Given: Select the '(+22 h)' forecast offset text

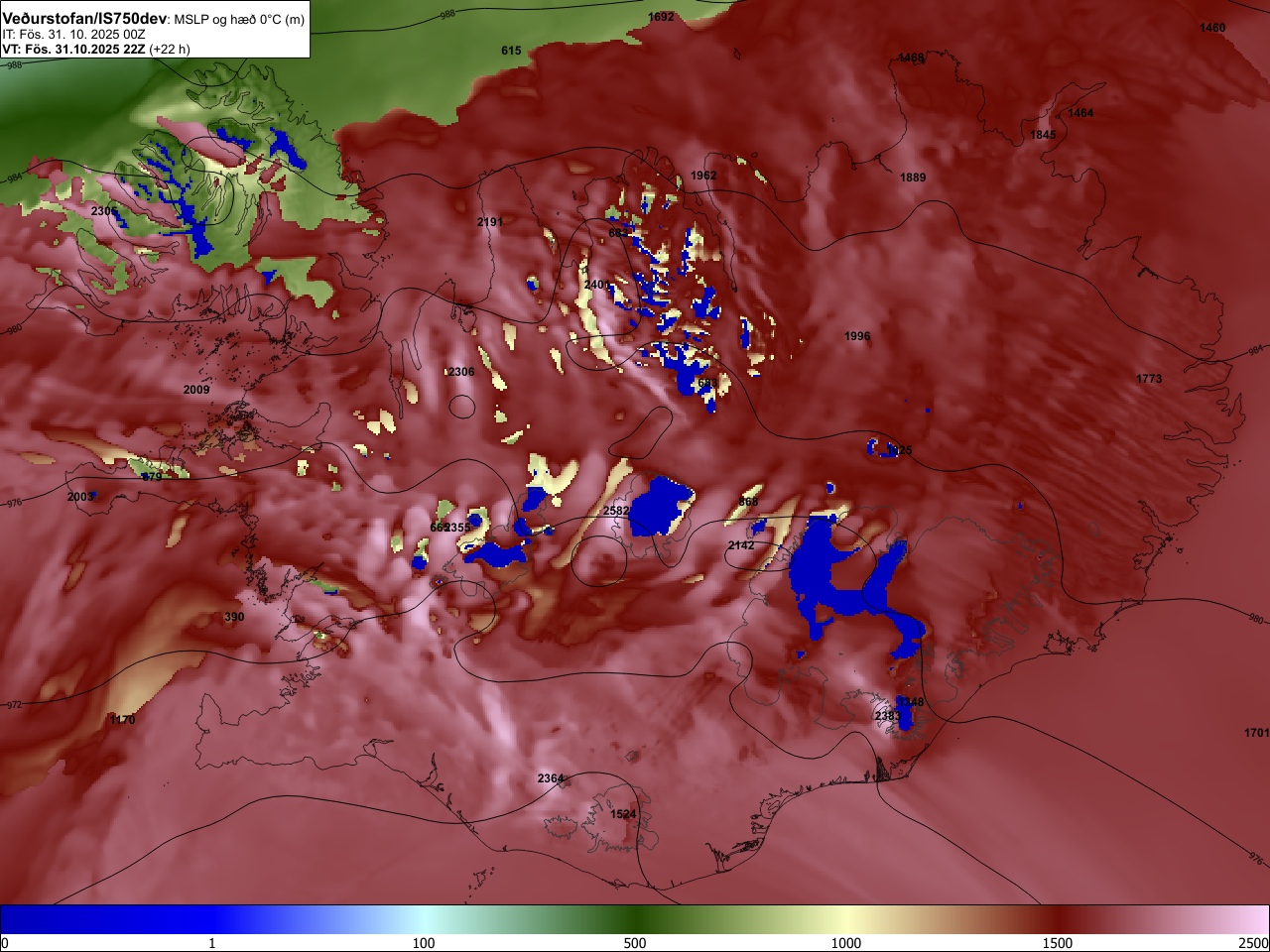Looking at the screenshot, I should [170, 49].
